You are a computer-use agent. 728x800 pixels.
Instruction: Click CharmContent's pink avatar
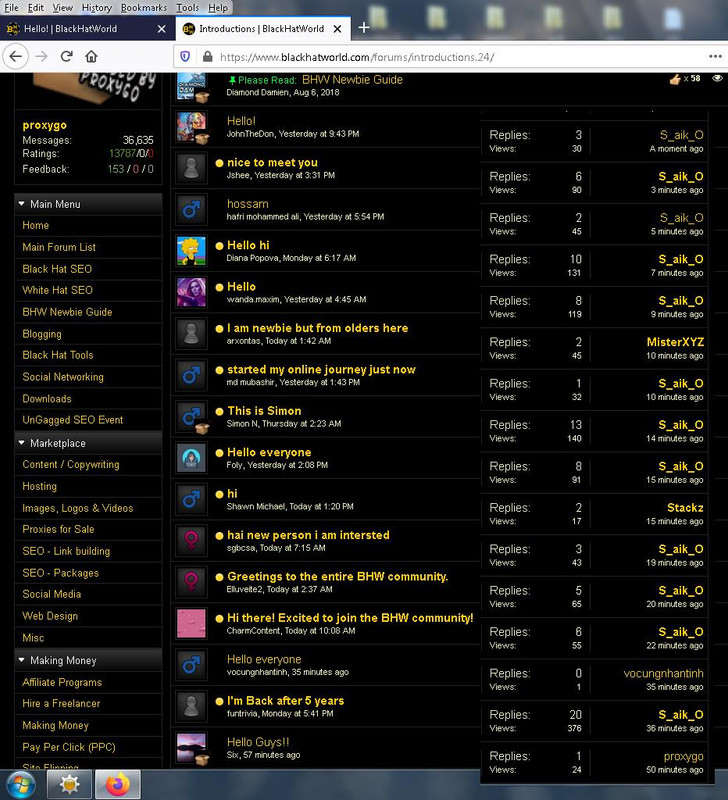191,623
